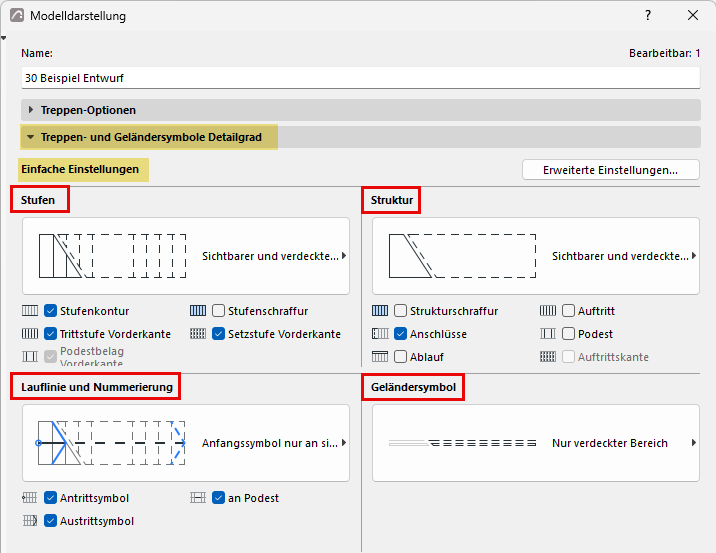Screen dimensions: 716x553
Task: Open Geländersymbol 'Nur verdeckter Bereich' dropdown
Action: (536, 442)
